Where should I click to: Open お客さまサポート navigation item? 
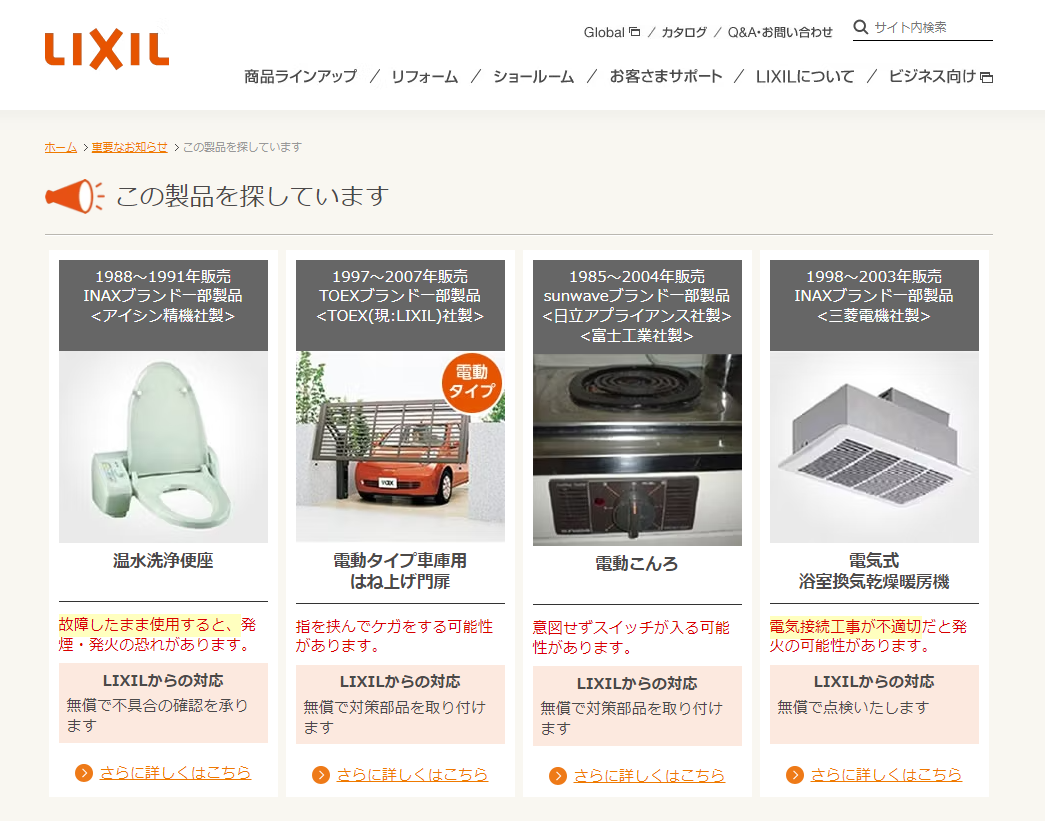point(666,77)
